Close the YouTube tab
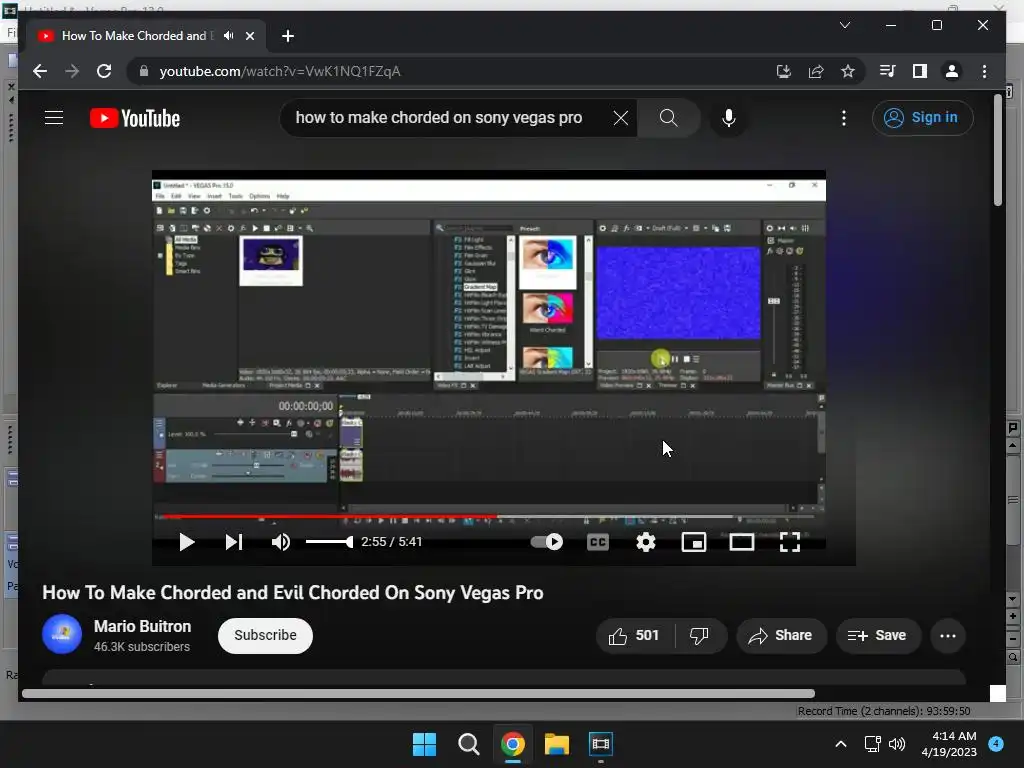Image resolution: width=1024 pixels, height=768 pixels. coord(249,36)
